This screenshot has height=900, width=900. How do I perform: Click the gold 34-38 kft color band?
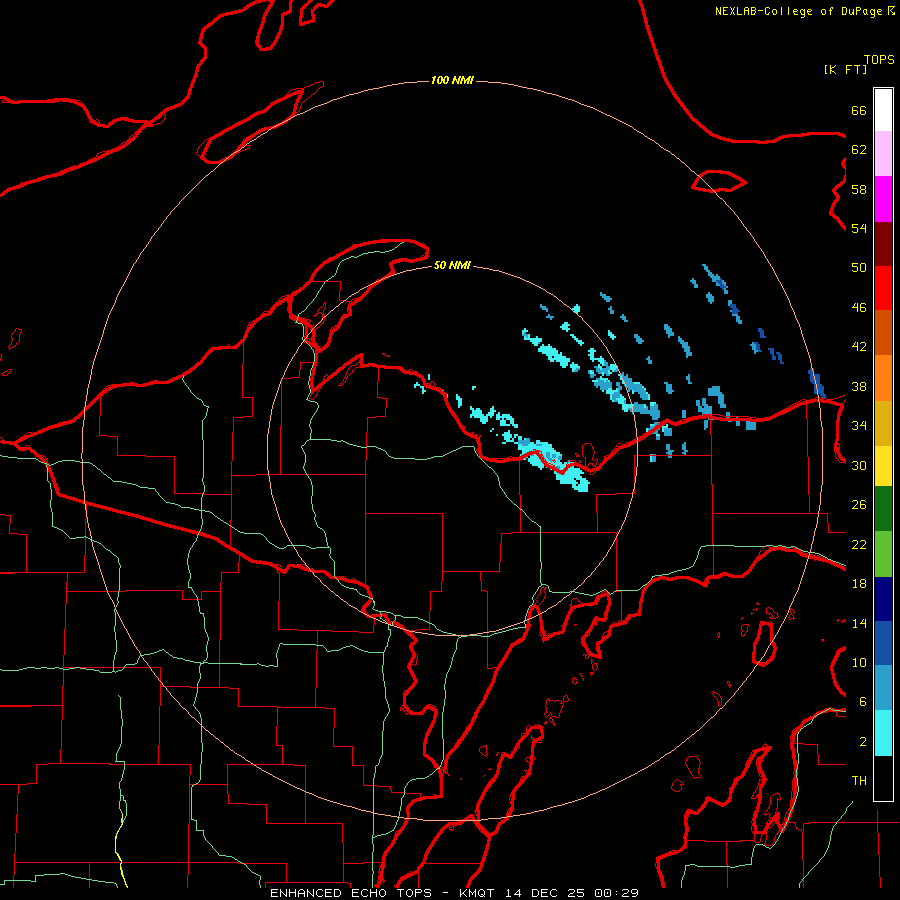point(883,424)
